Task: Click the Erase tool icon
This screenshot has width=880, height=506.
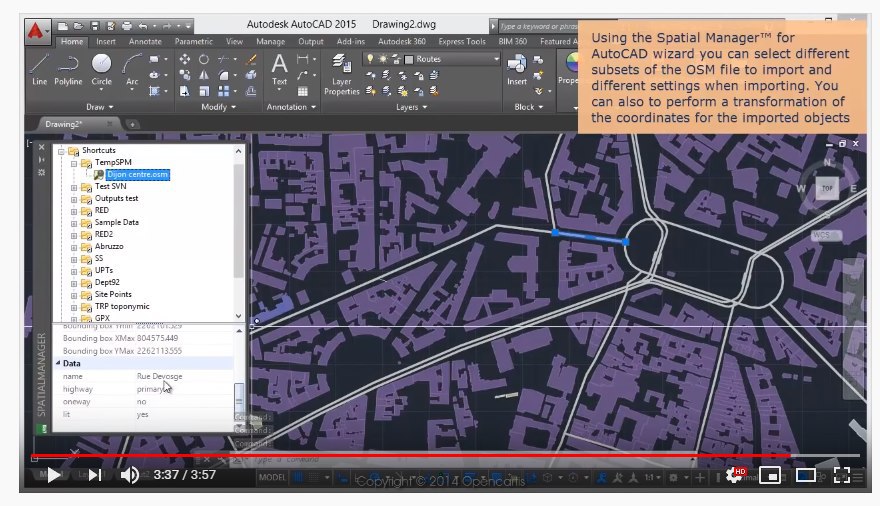Action: coord(251,59)
